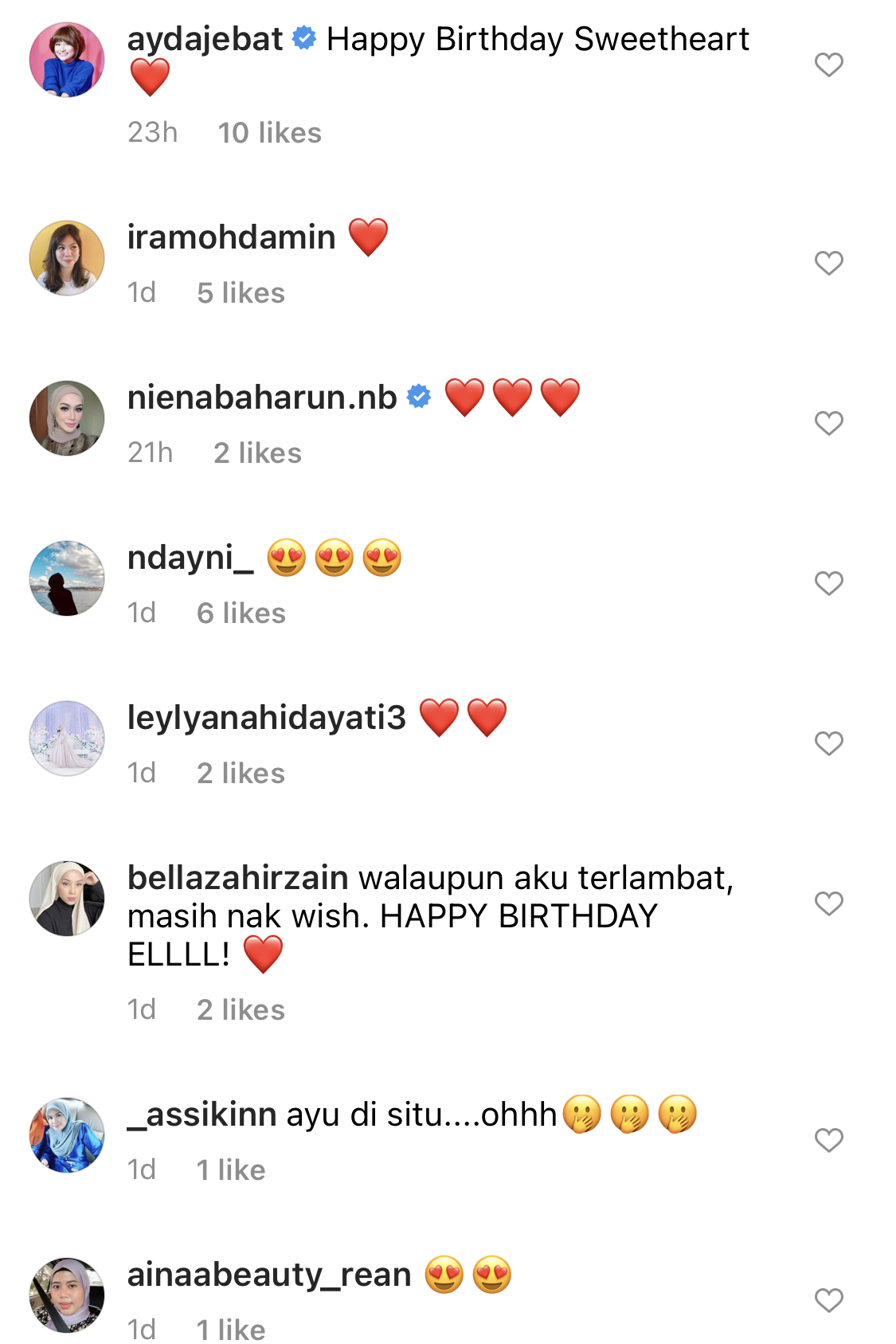This screenshot has height=1344, width=896.
Task: Tap heart icon on iramohdamin's comment
Action: 828,263
